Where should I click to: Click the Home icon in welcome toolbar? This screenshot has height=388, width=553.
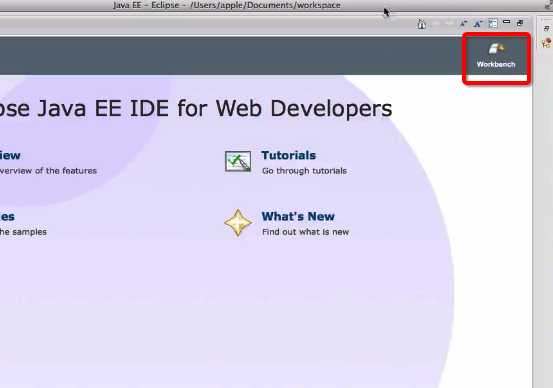(x=421, y=24)
